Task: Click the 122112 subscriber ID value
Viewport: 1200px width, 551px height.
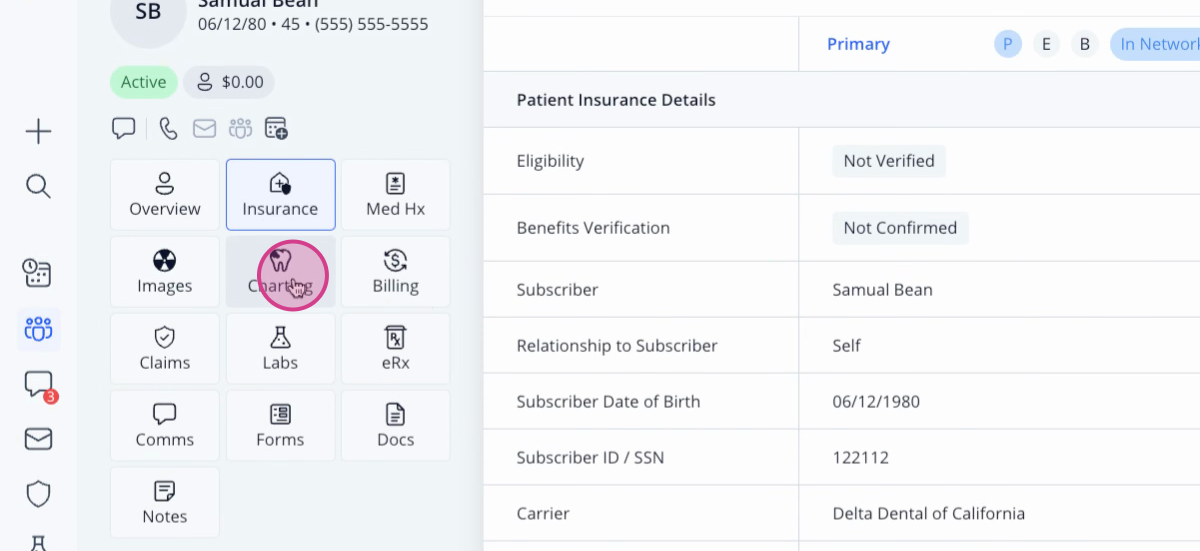Action: pyautogui.click(x=860, y=458)
